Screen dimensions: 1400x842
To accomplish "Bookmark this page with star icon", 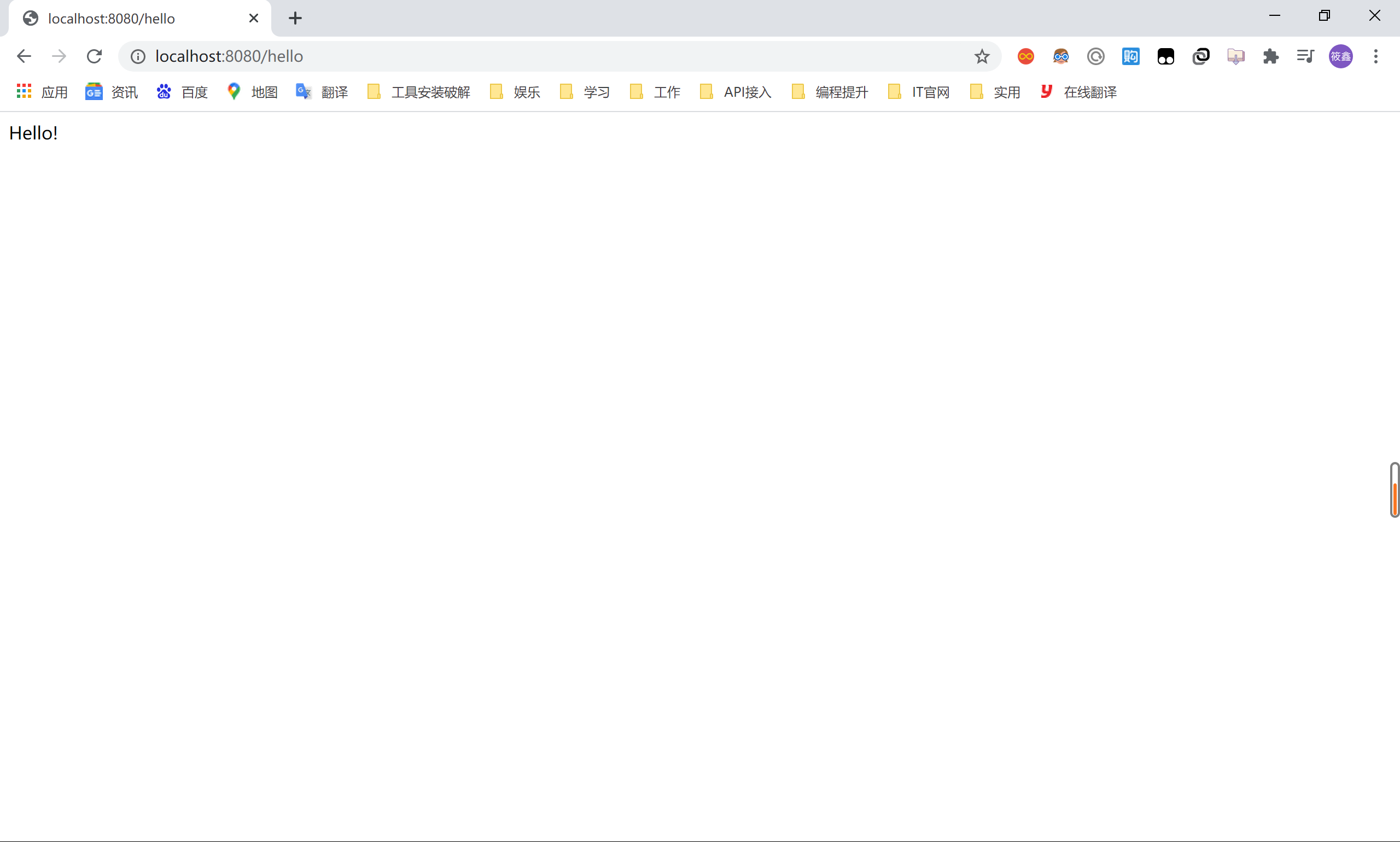I will pyautogui.click(x=982, y=56).
